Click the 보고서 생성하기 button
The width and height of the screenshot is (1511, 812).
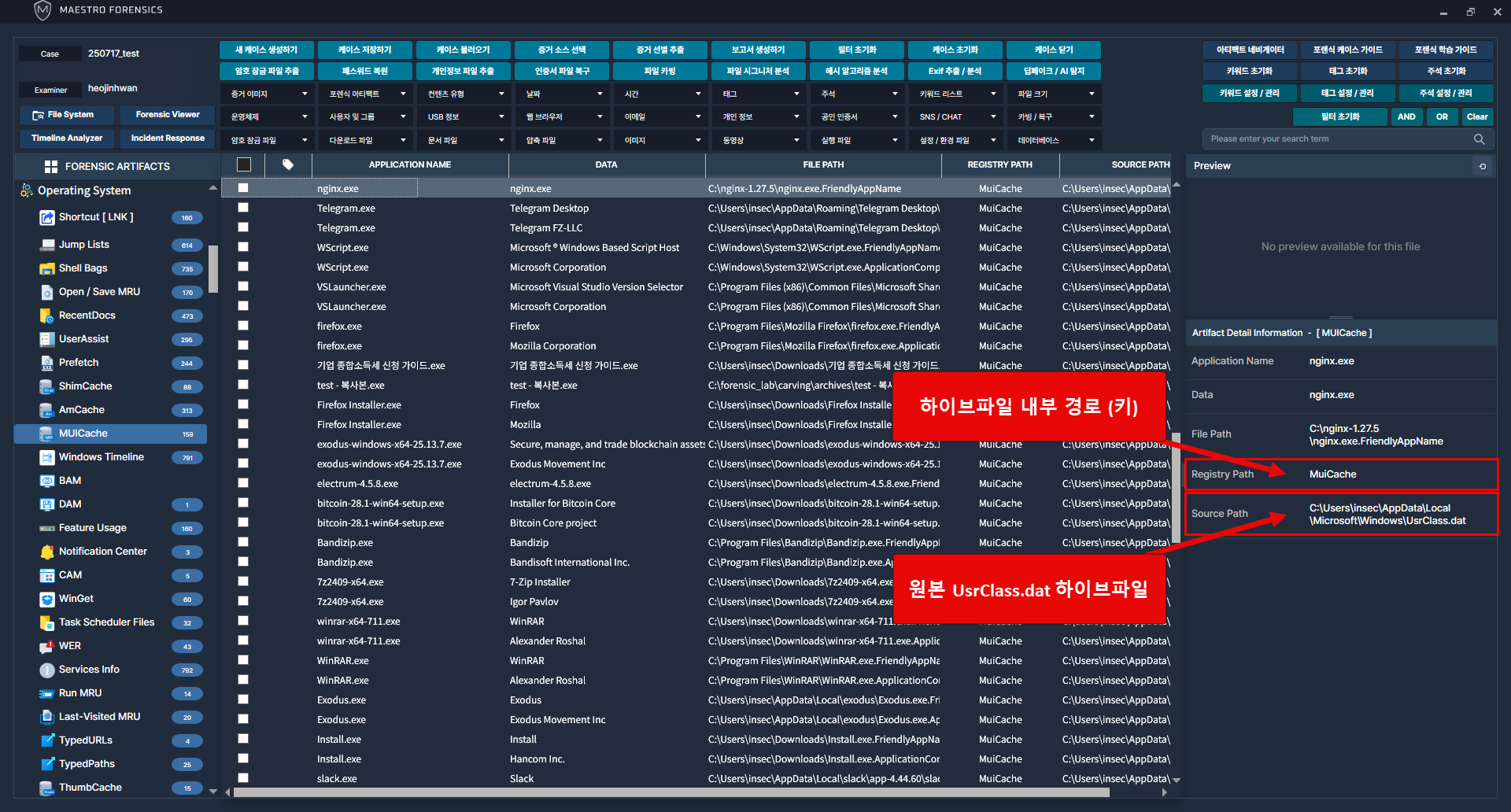tap(758, 50)
